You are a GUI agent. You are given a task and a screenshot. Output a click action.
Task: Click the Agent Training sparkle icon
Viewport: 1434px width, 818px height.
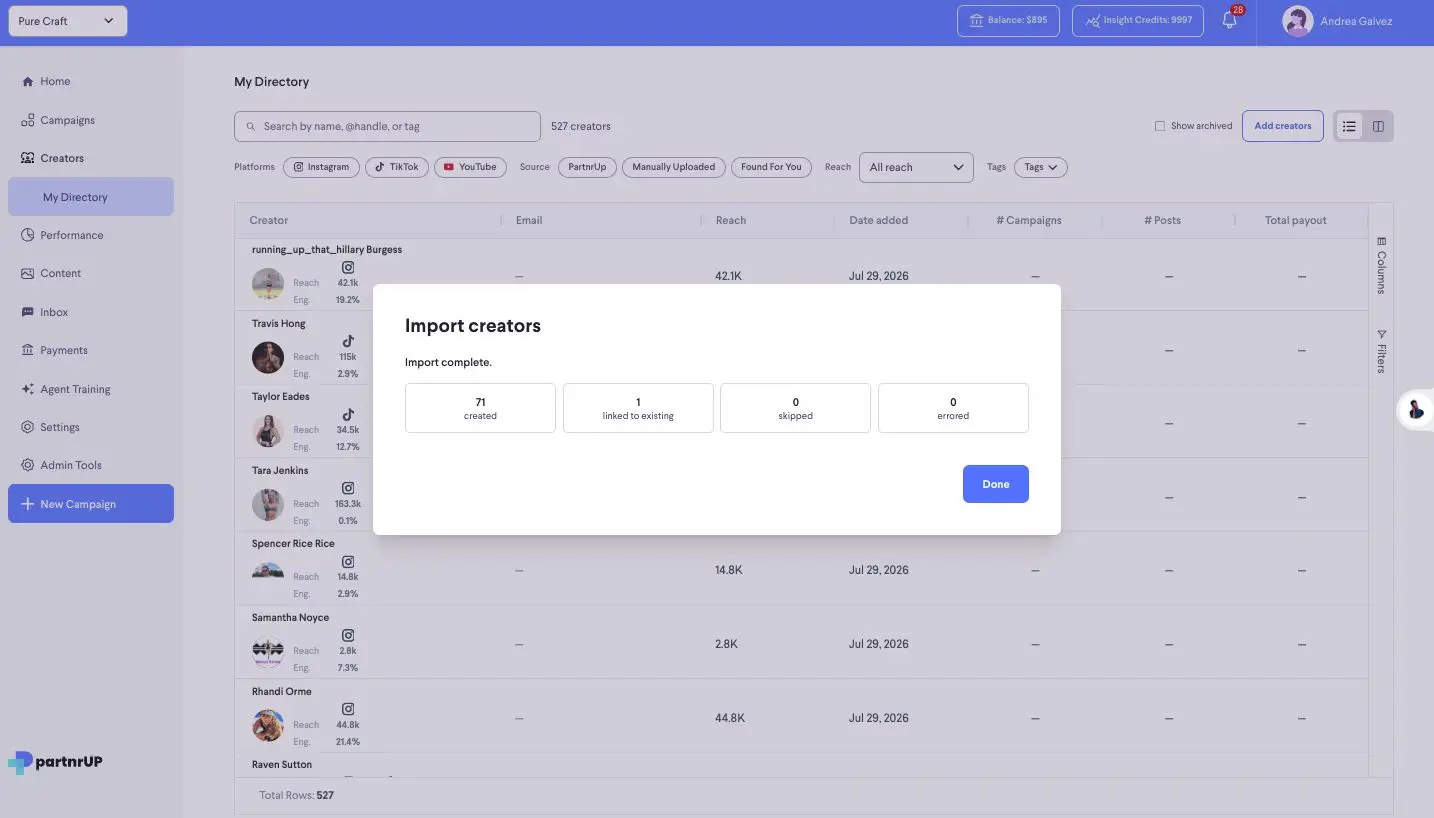click(28, 389)
